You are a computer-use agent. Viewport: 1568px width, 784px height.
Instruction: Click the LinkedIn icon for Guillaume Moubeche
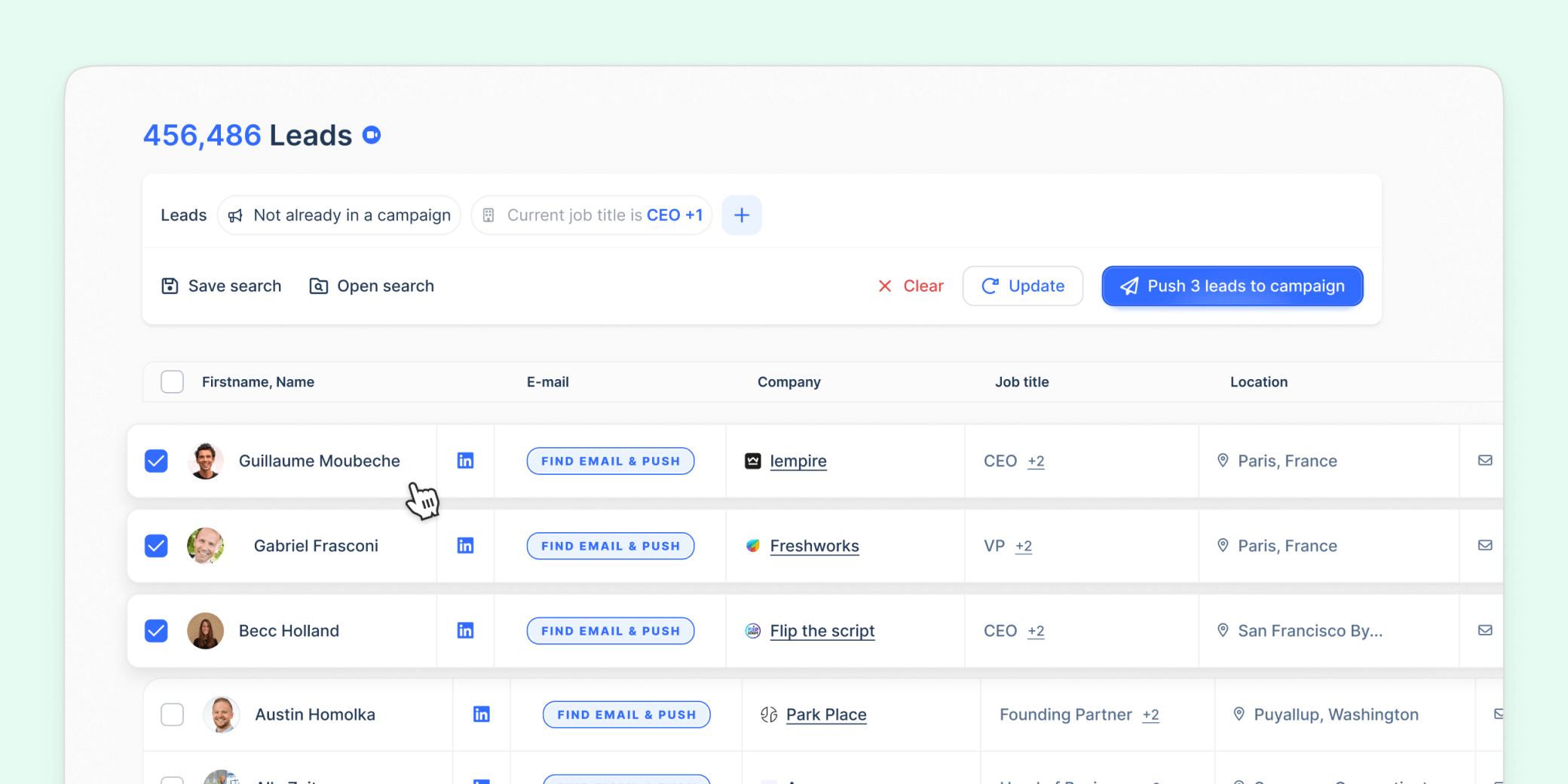pos(465,460)
